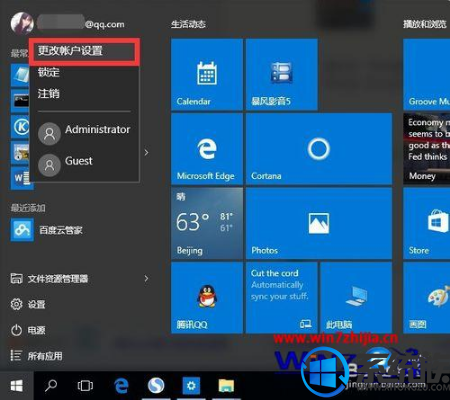Viewport: 450px width, 400px height.
Task: Open taskbar search magnifier
Action: click(x=51, y=386)
